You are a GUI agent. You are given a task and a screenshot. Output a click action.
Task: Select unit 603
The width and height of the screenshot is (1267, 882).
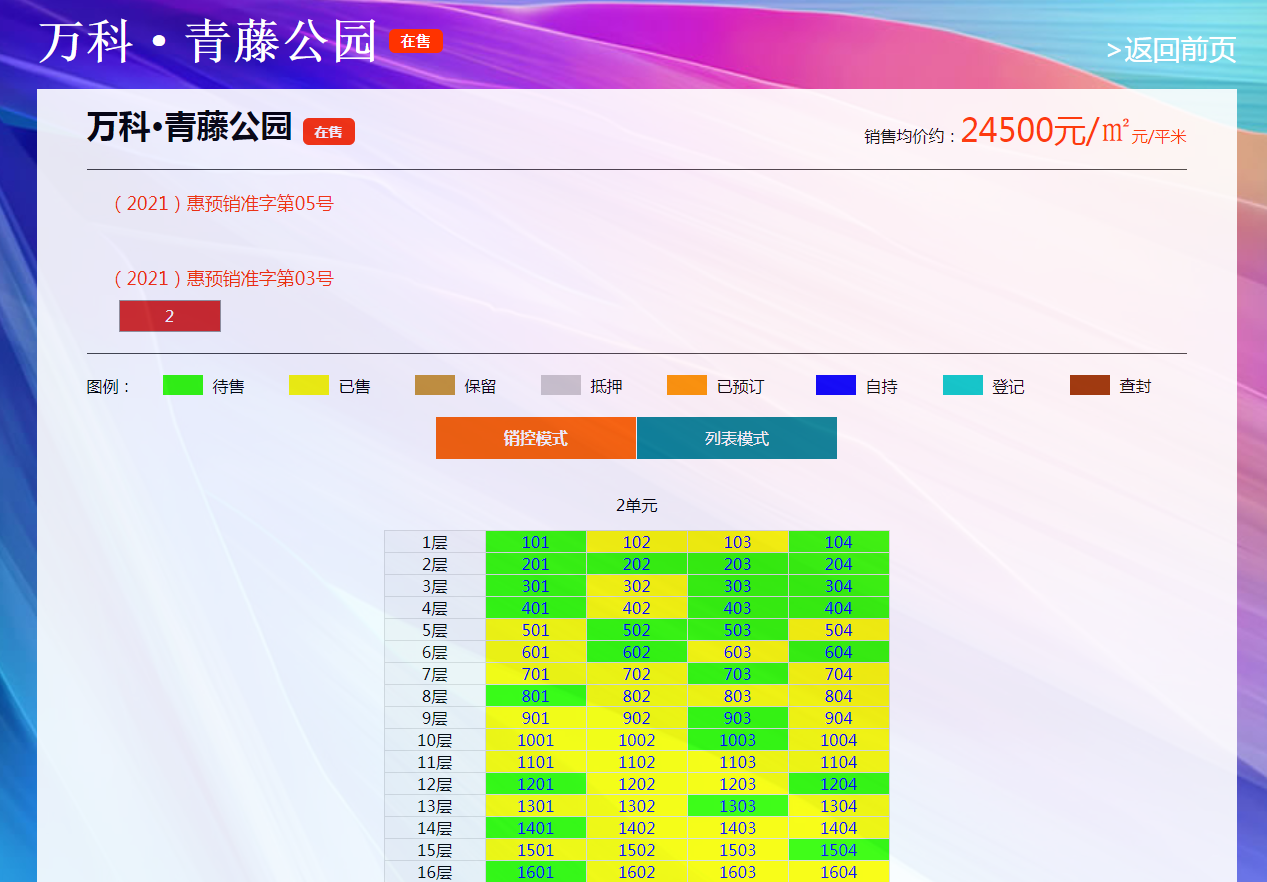coord(738,652)
